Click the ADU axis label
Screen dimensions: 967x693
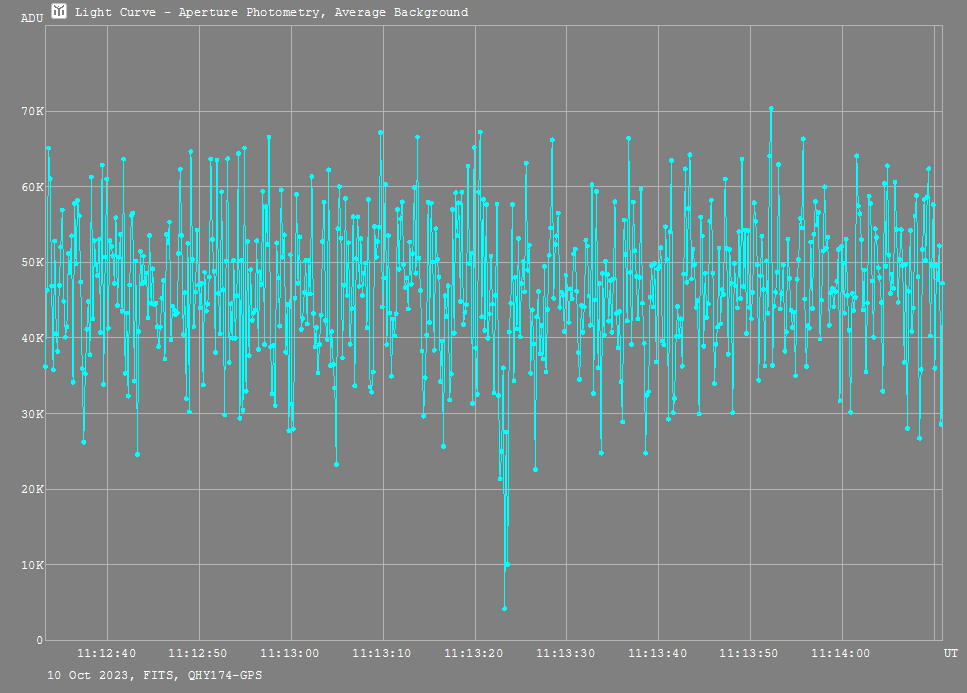32,18
